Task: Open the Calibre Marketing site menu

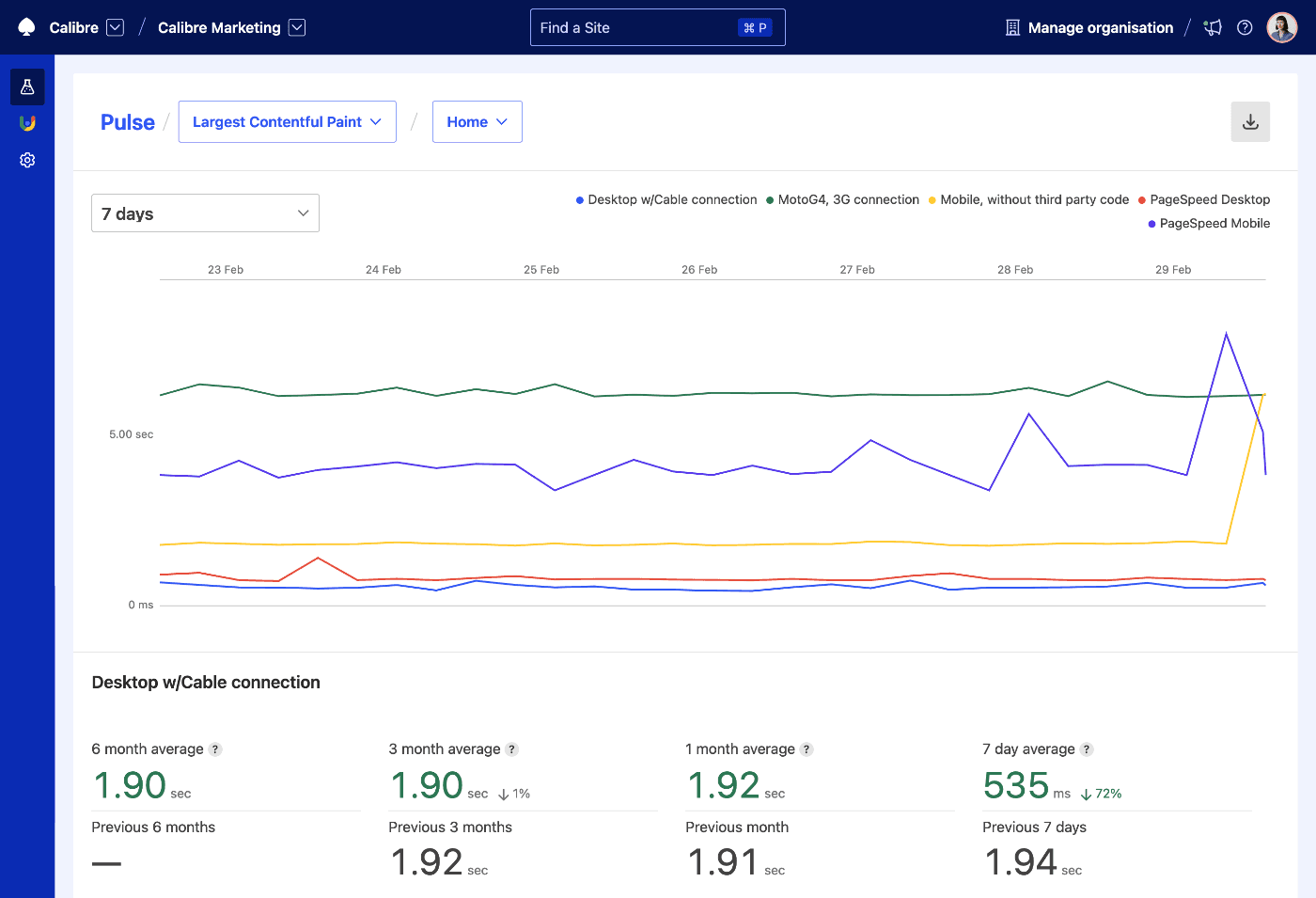Action: [x=296, y=27]
